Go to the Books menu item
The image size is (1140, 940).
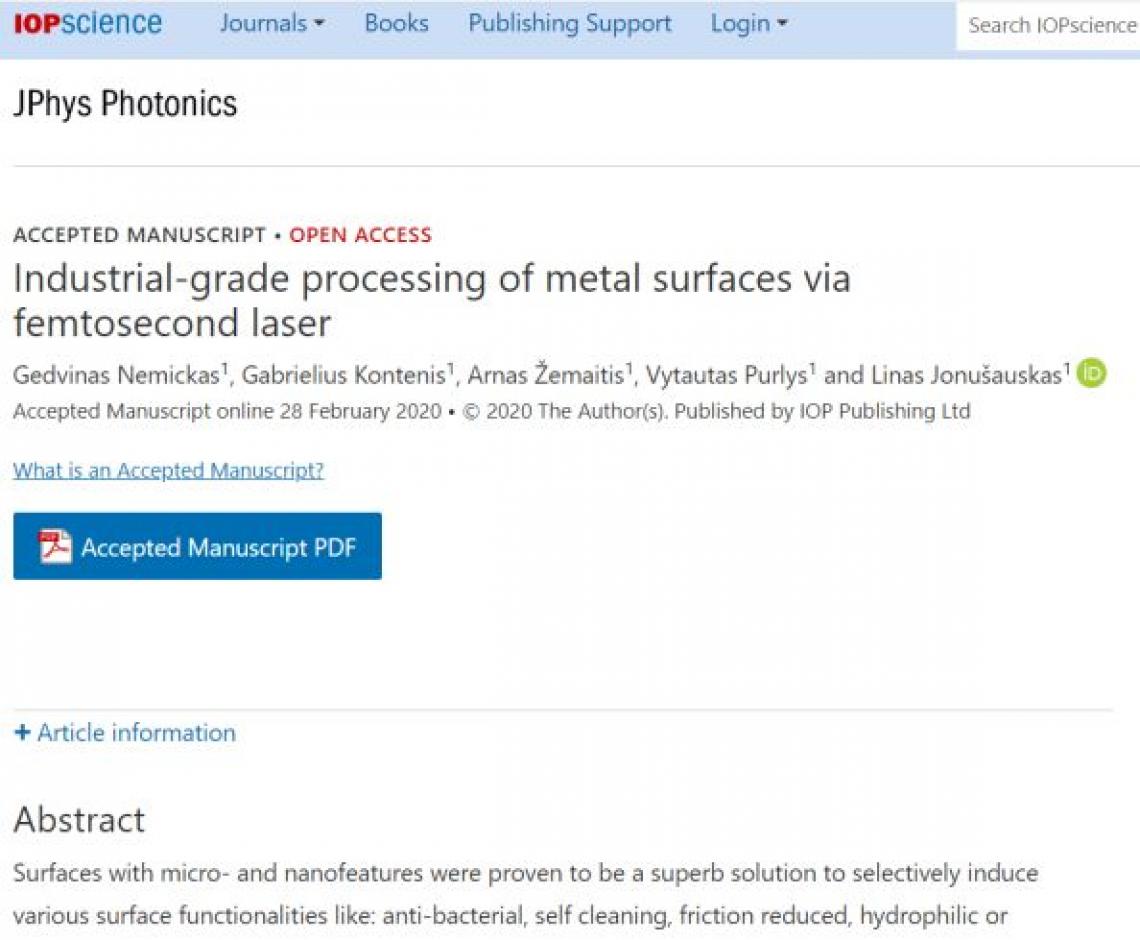[x=396, y=23]
